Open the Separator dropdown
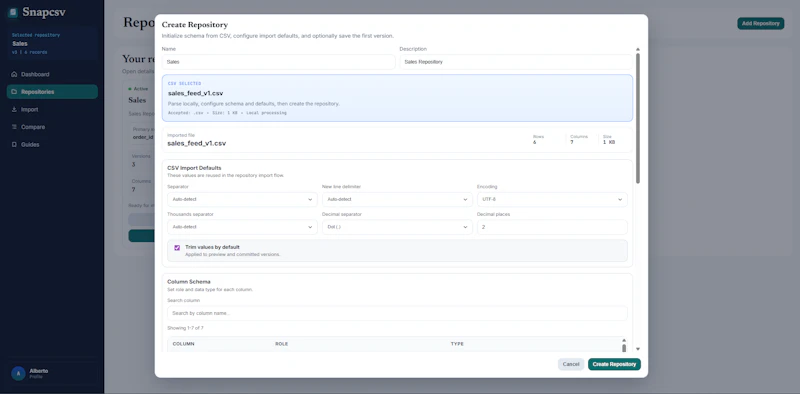Screen dimensions: 800x394 pos(242,200)
